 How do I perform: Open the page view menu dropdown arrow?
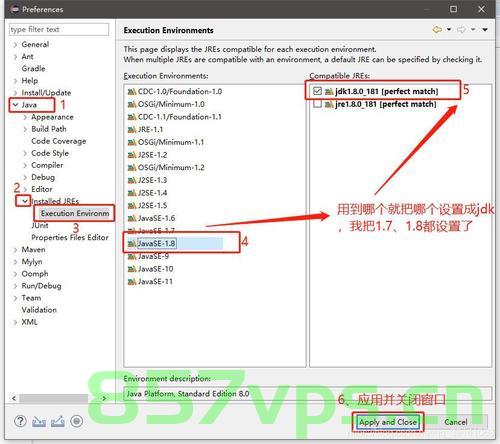(x=485, y=30)
